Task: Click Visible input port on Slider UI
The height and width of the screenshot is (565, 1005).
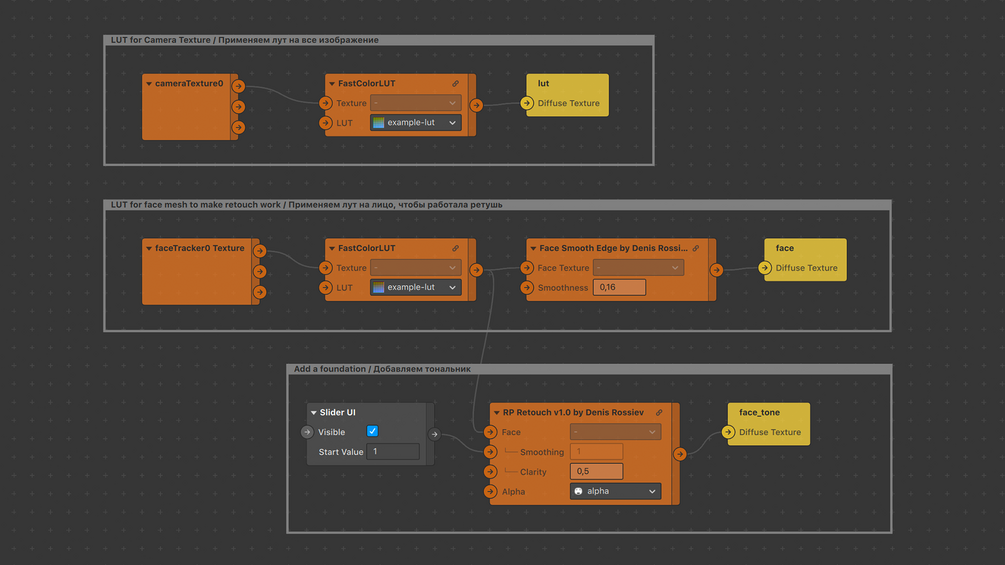Action: point(307,432)
